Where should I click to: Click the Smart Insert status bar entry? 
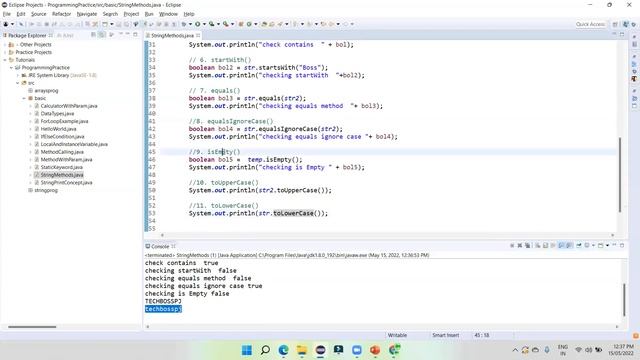[446, 335]
